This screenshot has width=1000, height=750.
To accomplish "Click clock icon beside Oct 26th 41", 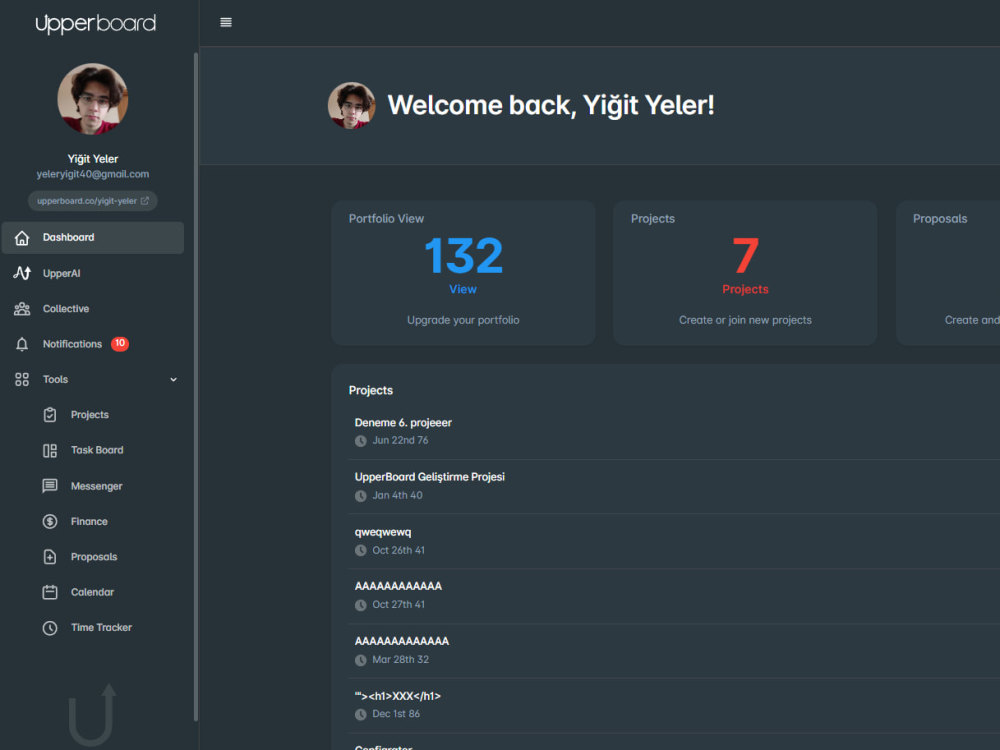I will pos(360,550).
